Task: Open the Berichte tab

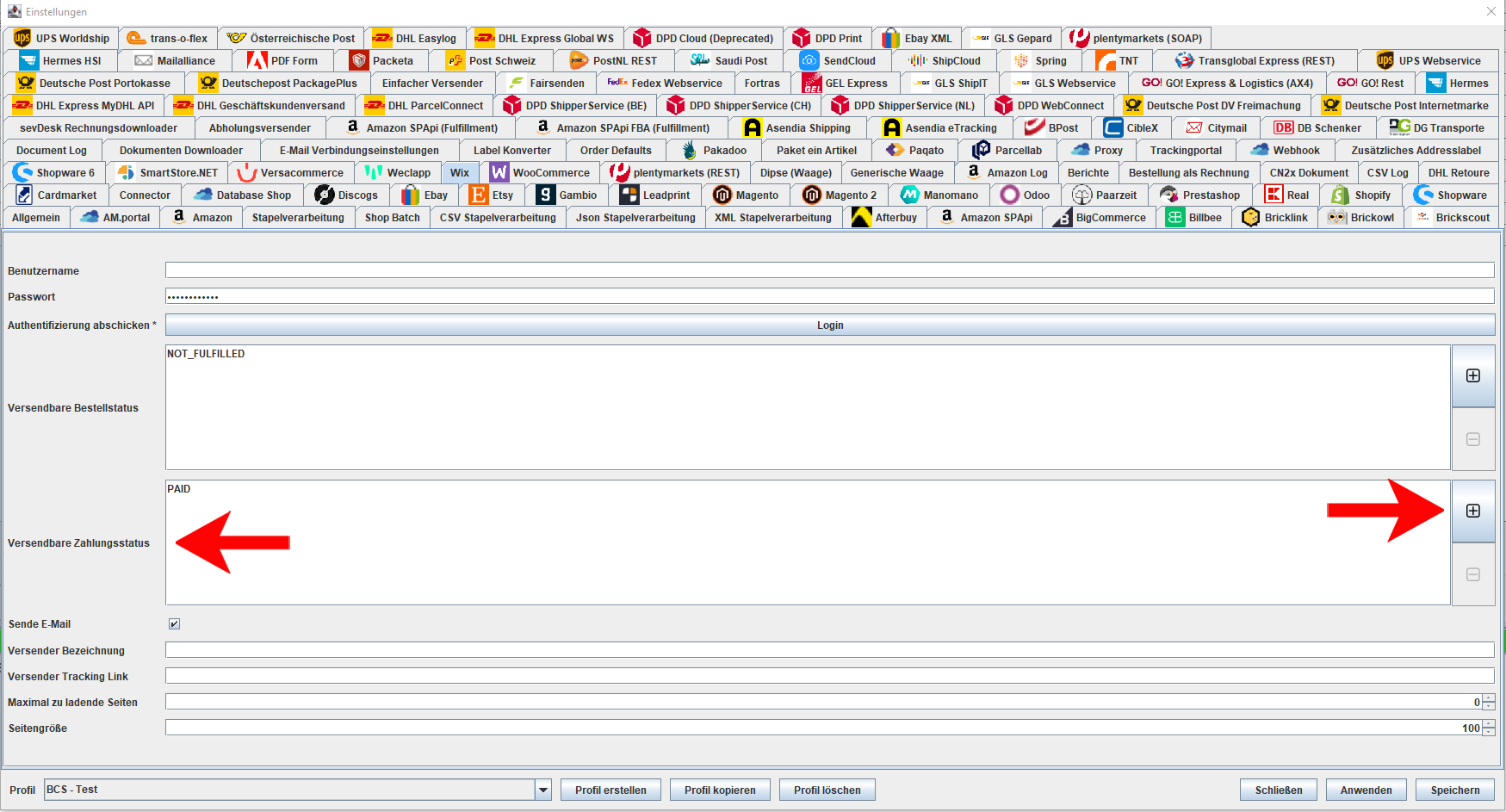Action: [1088, 172]
